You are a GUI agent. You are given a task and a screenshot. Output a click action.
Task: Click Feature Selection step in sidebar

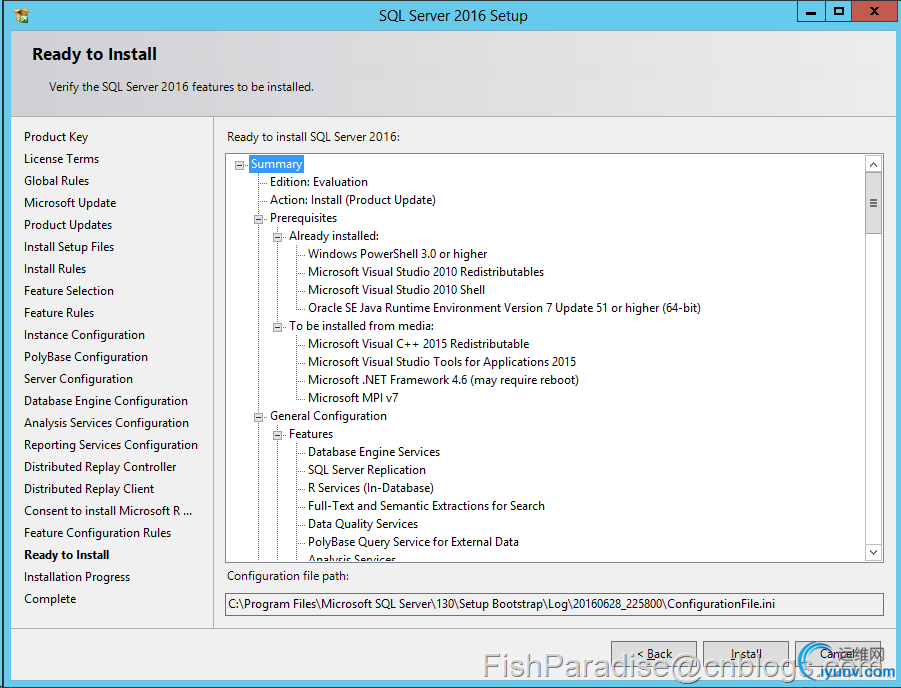point(69,291)
